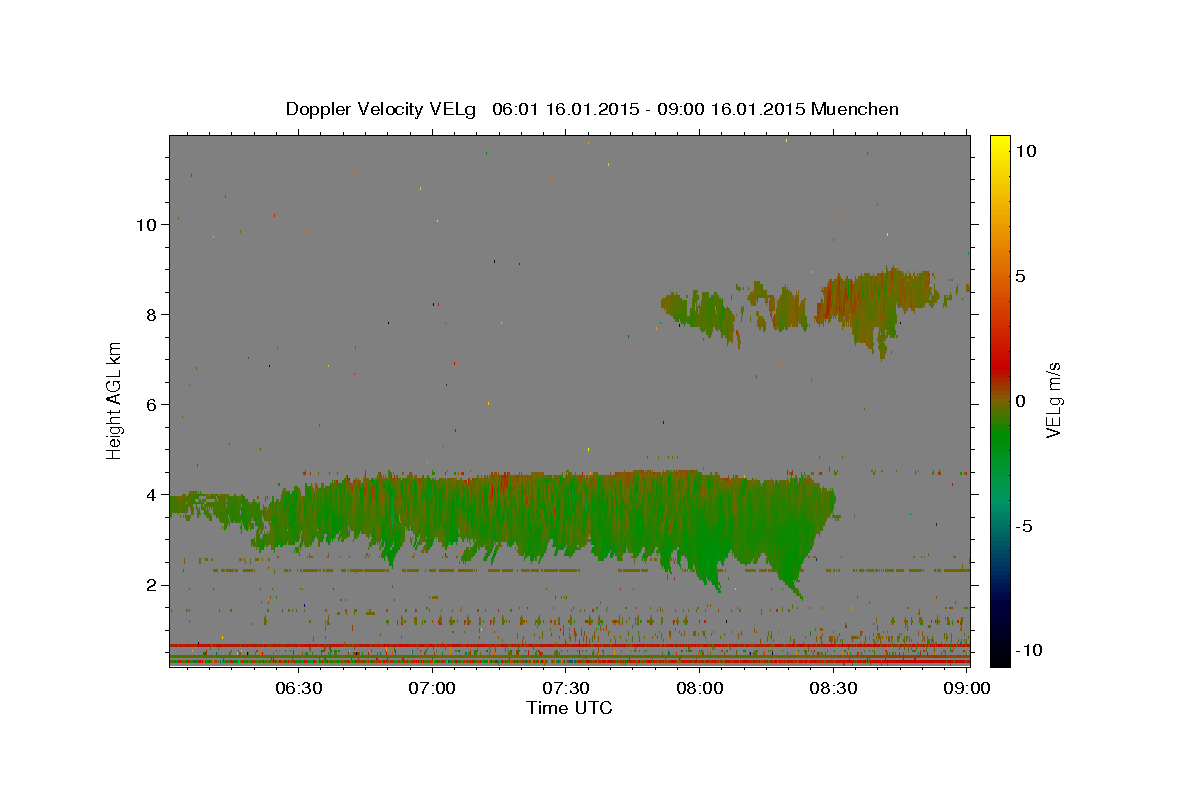Screen dimensions: 1200x800
Task: Click the colorbar value 10 label
Action: click(x=1025, y=151)
